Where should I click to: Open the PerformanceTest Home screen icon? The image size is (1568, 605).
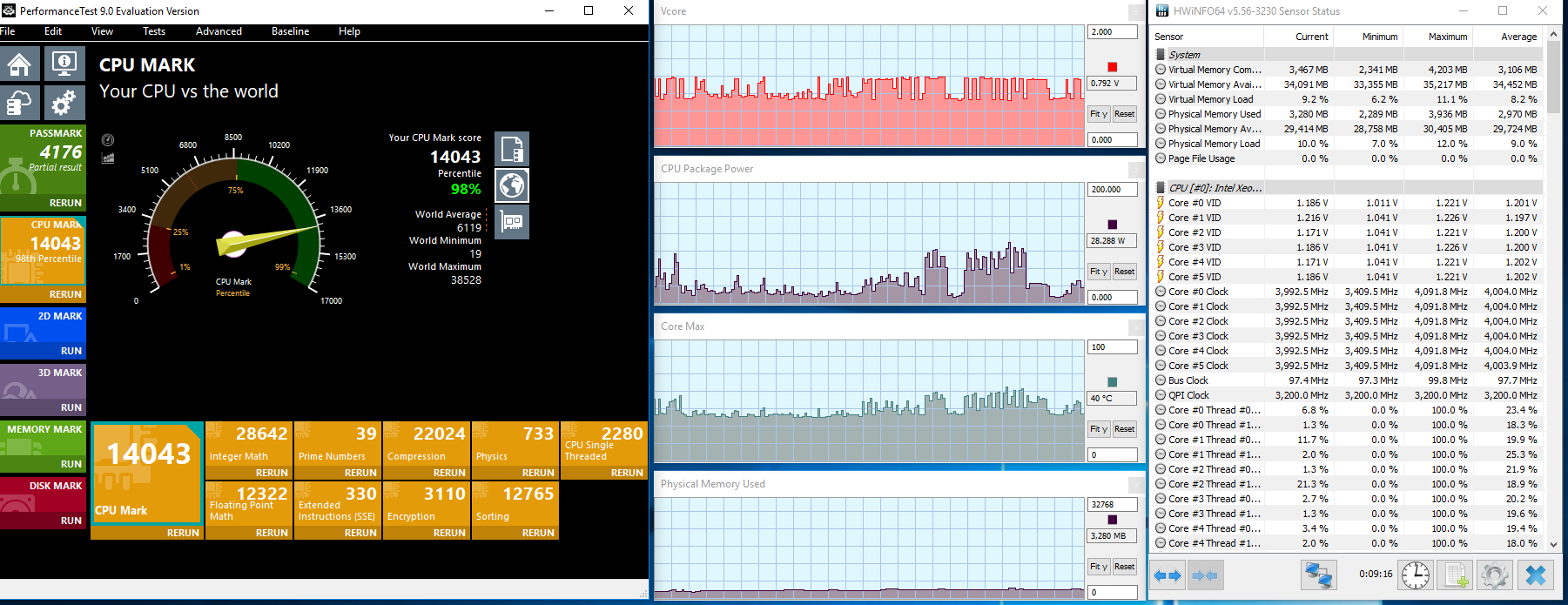[x=20, y=64]
